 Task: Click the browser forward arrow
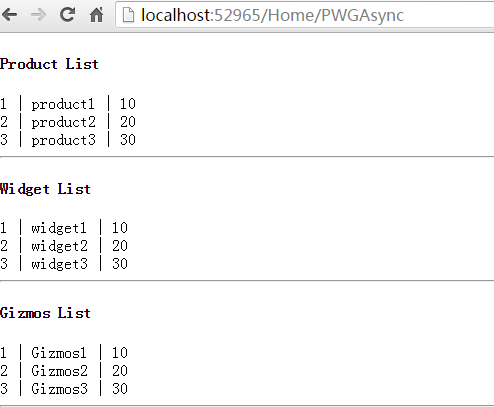pos(38,15)
